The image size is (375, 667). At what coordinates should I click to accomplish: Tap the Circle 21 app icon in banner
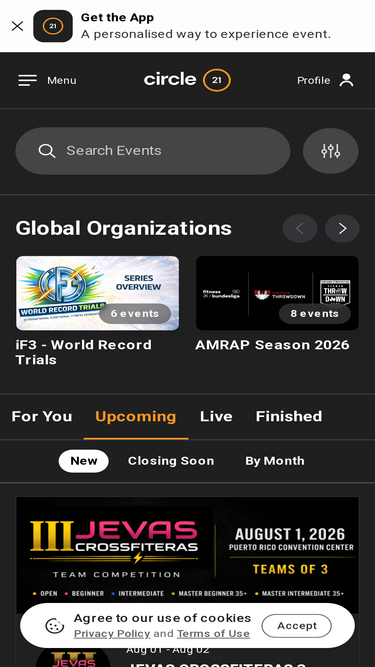53,26
